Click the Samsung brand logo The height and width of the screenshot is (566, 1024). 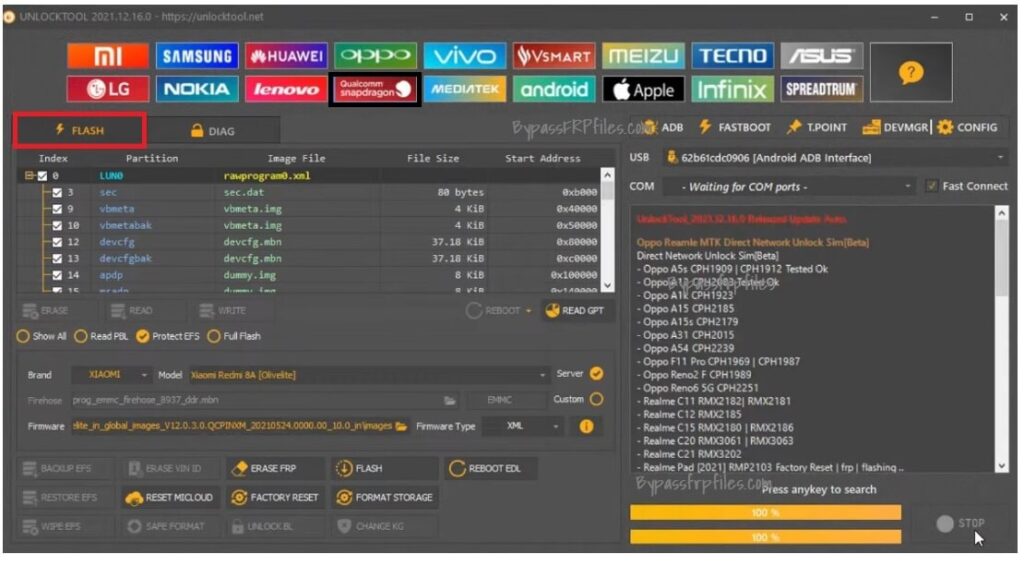(197, 56)
